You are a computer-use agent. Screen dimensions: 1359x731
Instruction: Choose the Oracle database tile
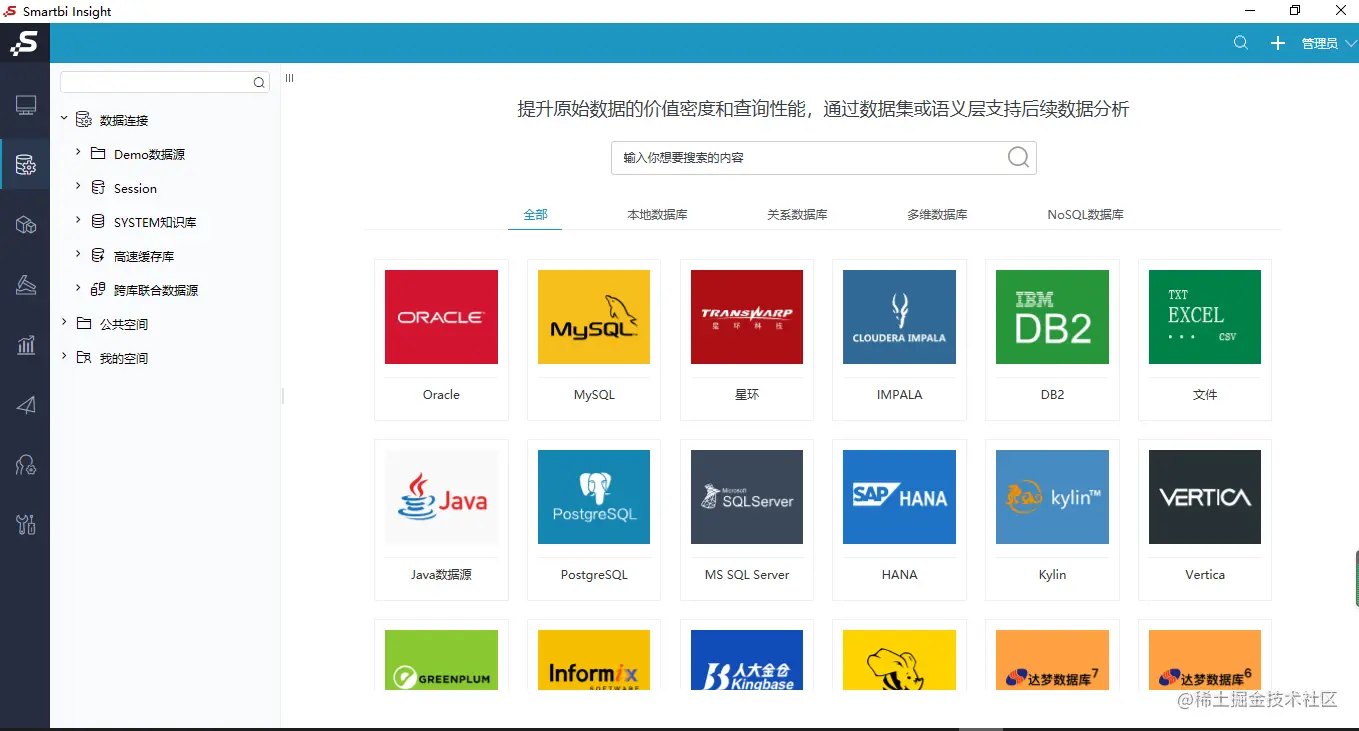coord(441,340)
